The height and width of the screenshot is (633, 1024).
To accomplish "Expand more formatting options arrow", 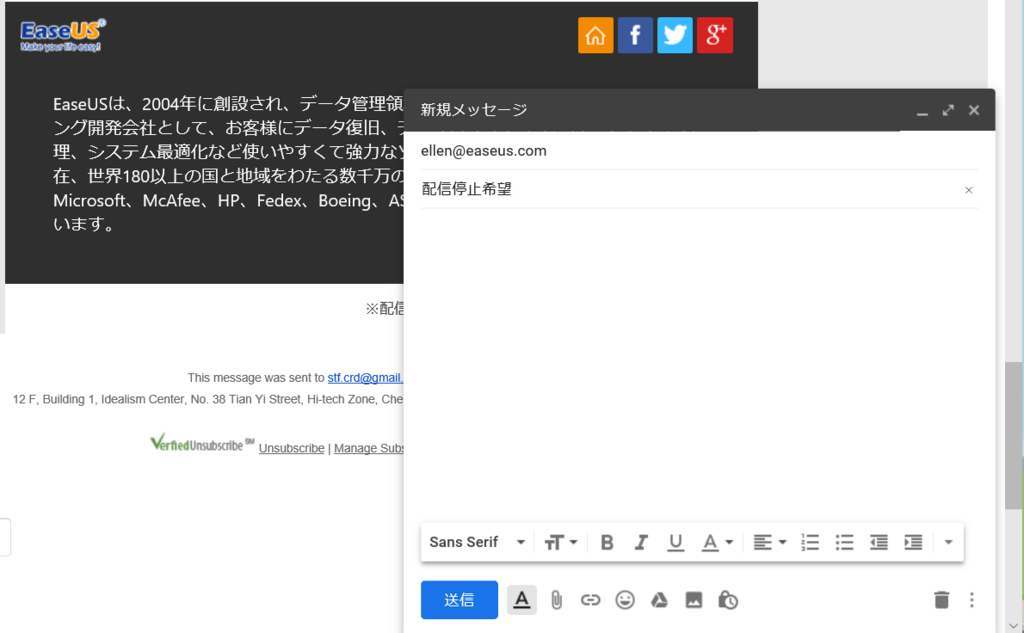I will (948, 542).
